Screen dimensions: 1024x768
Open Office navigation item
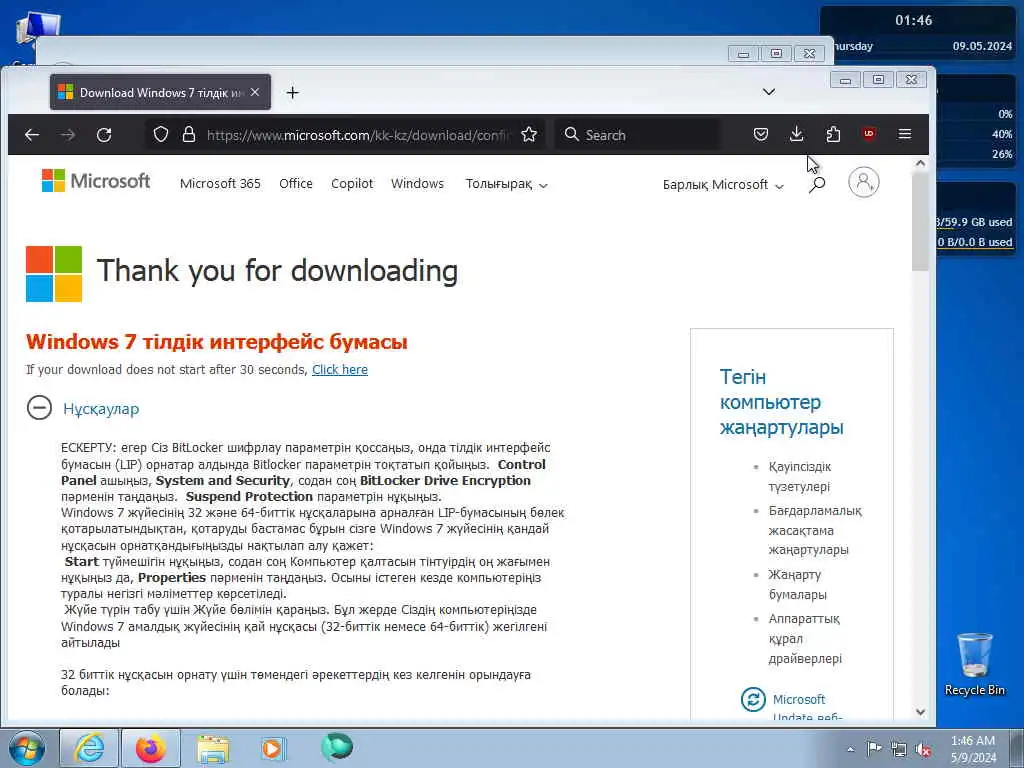coord(296,184)
